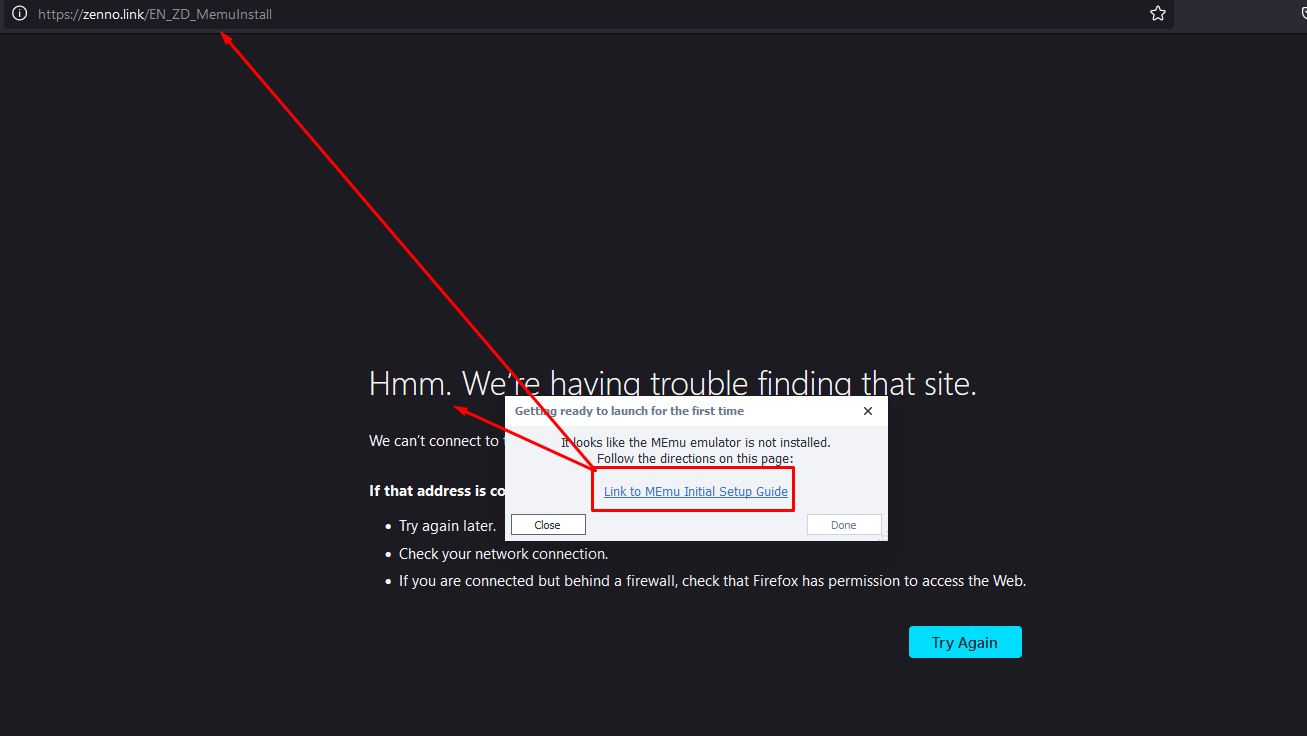Image resolution: width=1307 pixels, height=736 pixels.
Task: Click the Close button in the MEmu dialog
Action: 548,525
